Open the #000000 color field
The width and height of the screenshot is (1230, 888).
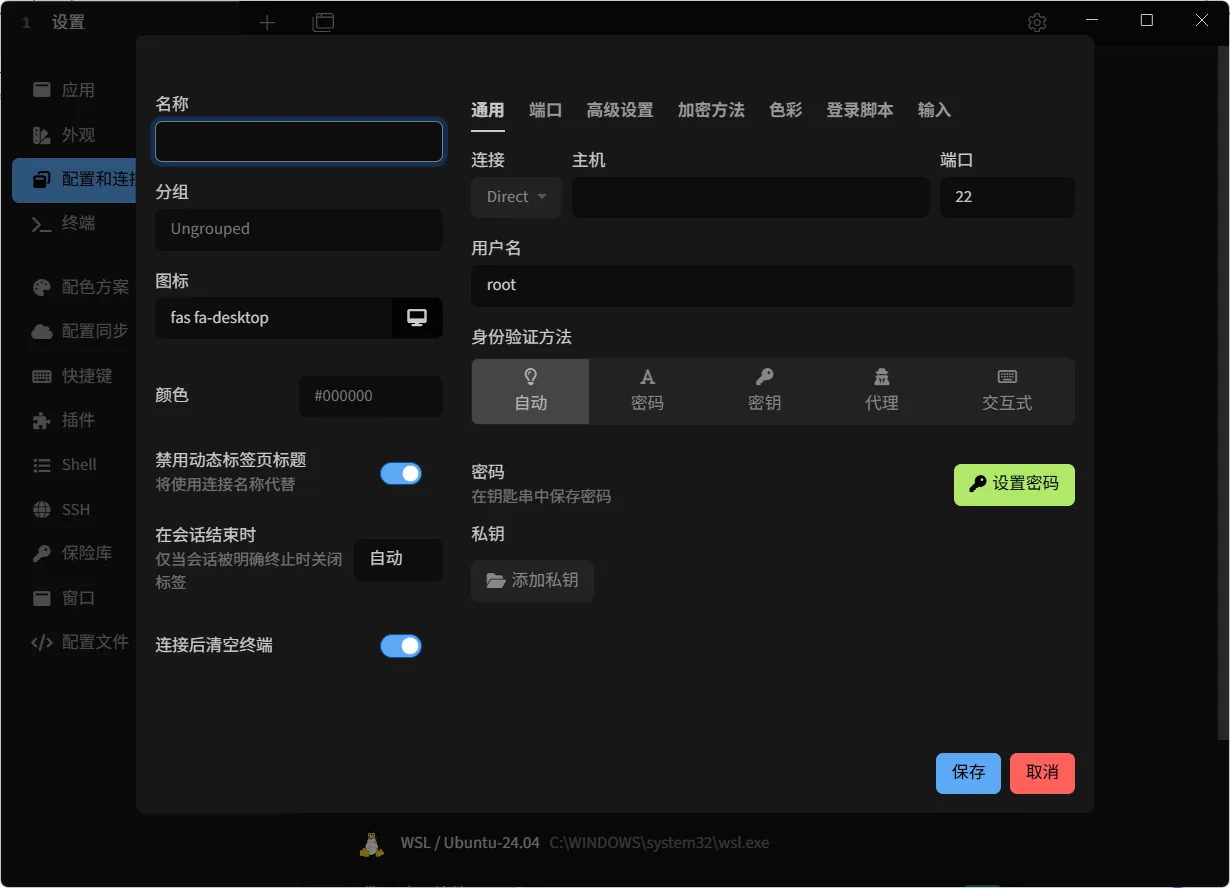pos(370,397)
